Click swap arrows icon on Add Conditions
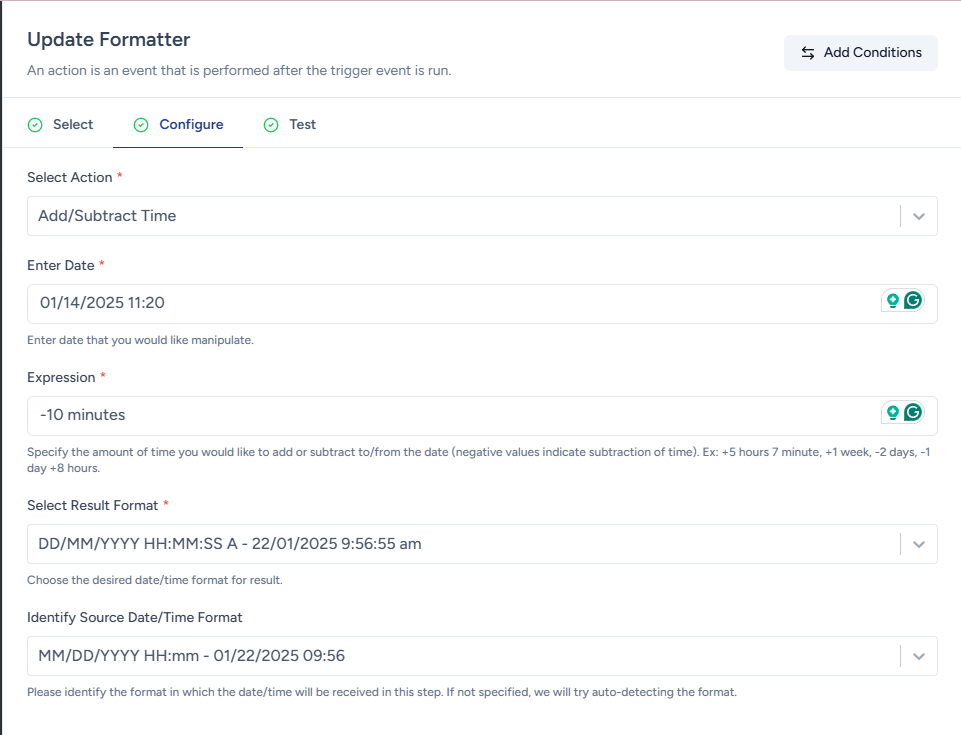The height and width of the screenshot is (735, 961). coord(808,53)
